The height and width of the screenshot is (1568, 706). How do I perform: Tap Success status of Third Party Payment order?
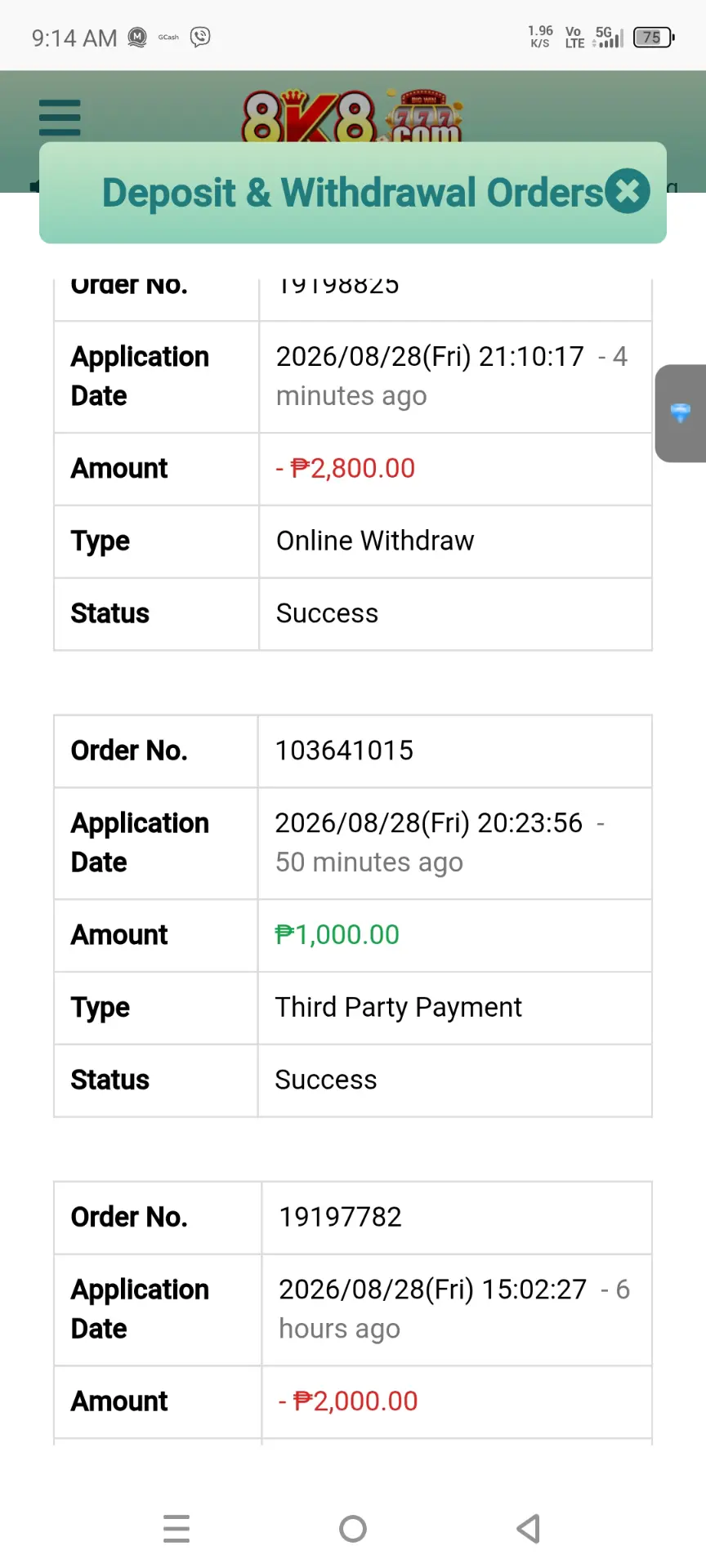326,1080
